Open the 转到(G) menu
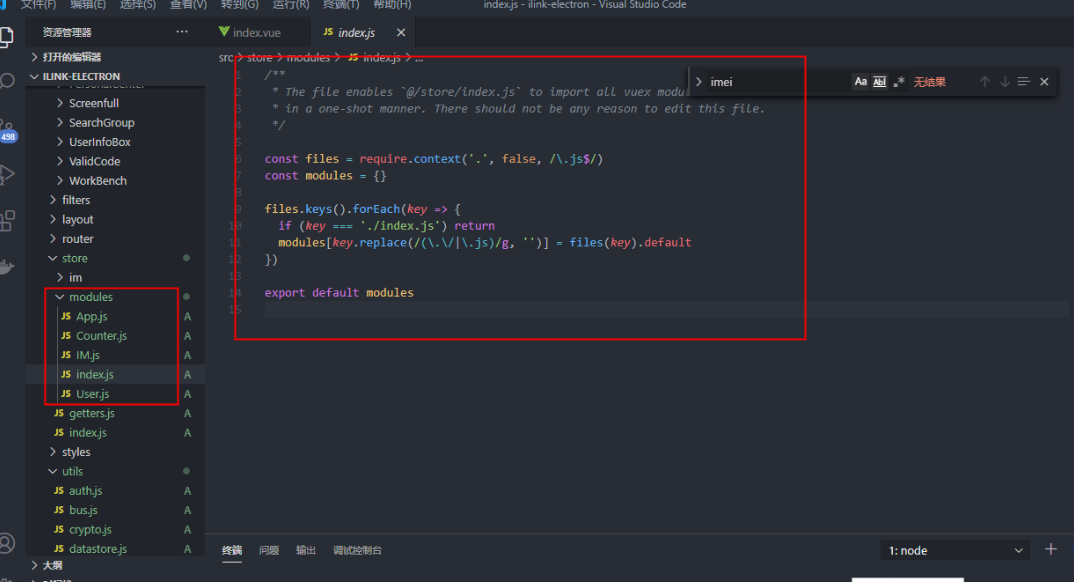Screen dimensions: 1074x582 click(240, 5)
